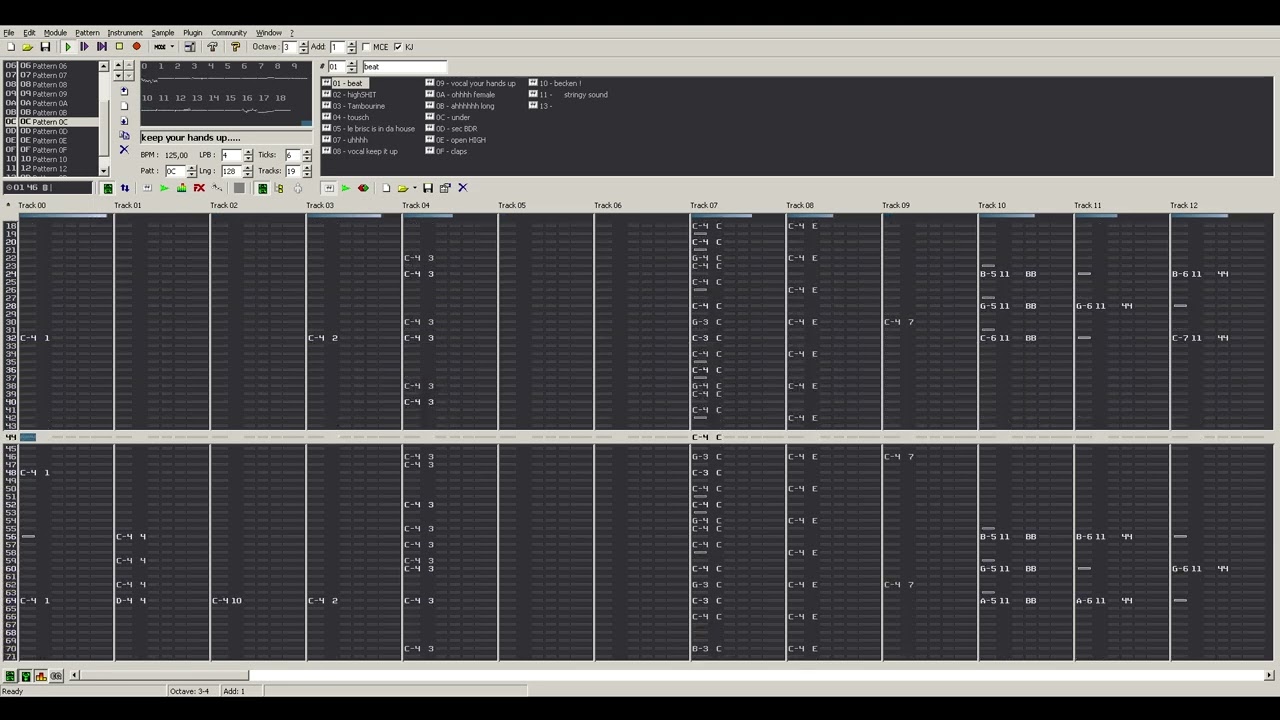
Task: Click the Add value input field
Action: coord(336,47)
